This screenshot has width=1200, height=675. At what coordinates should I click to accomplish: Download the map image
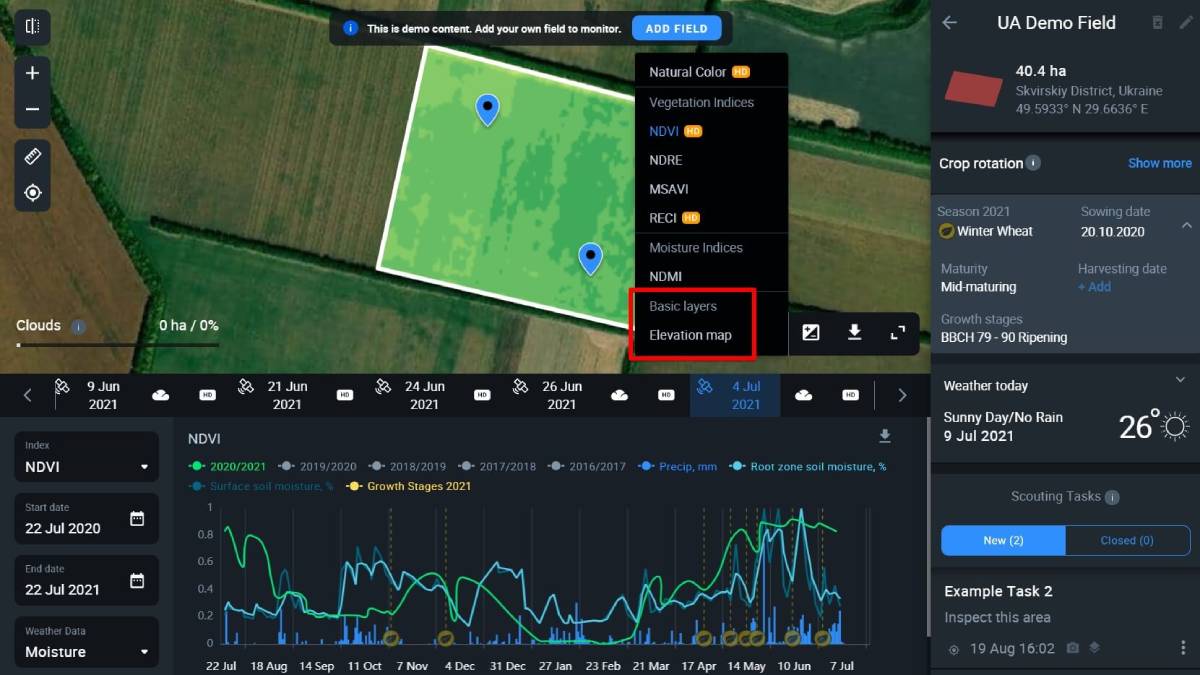[855, 333]
